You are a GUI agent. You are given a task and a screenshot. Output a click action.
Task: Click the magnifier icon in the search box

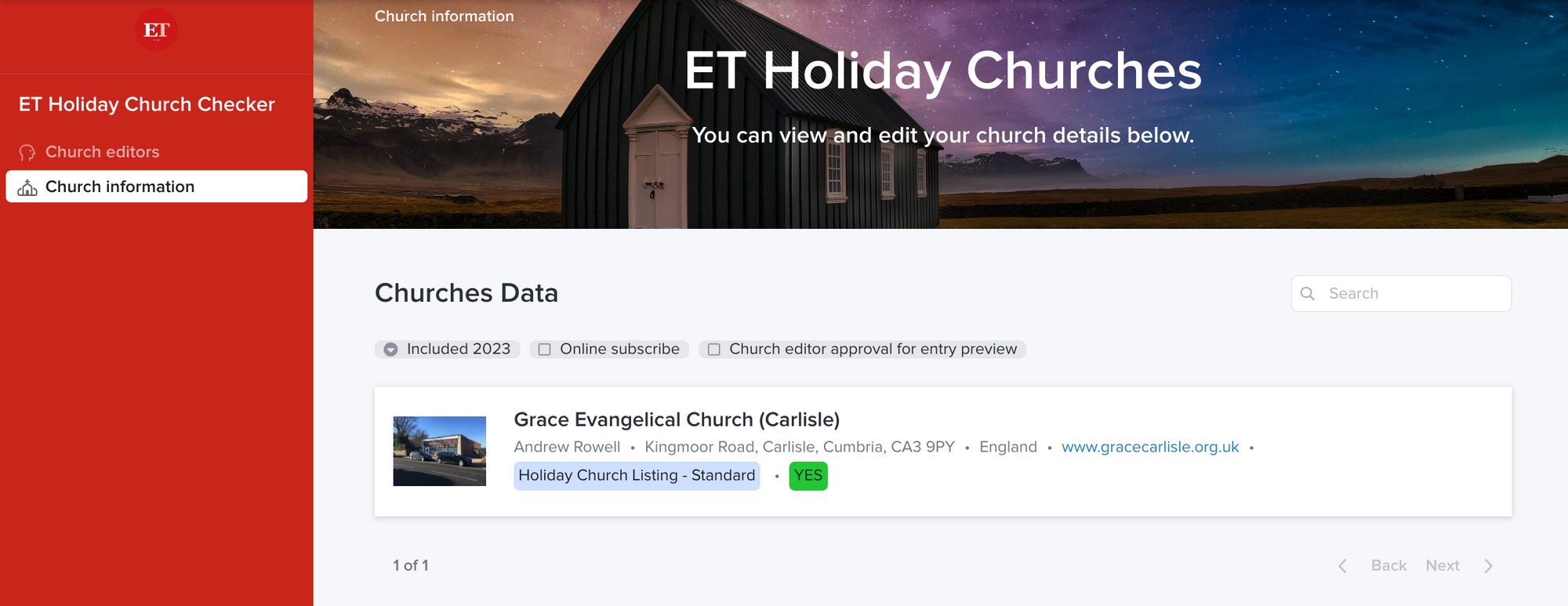click(x=1307, y=293)
